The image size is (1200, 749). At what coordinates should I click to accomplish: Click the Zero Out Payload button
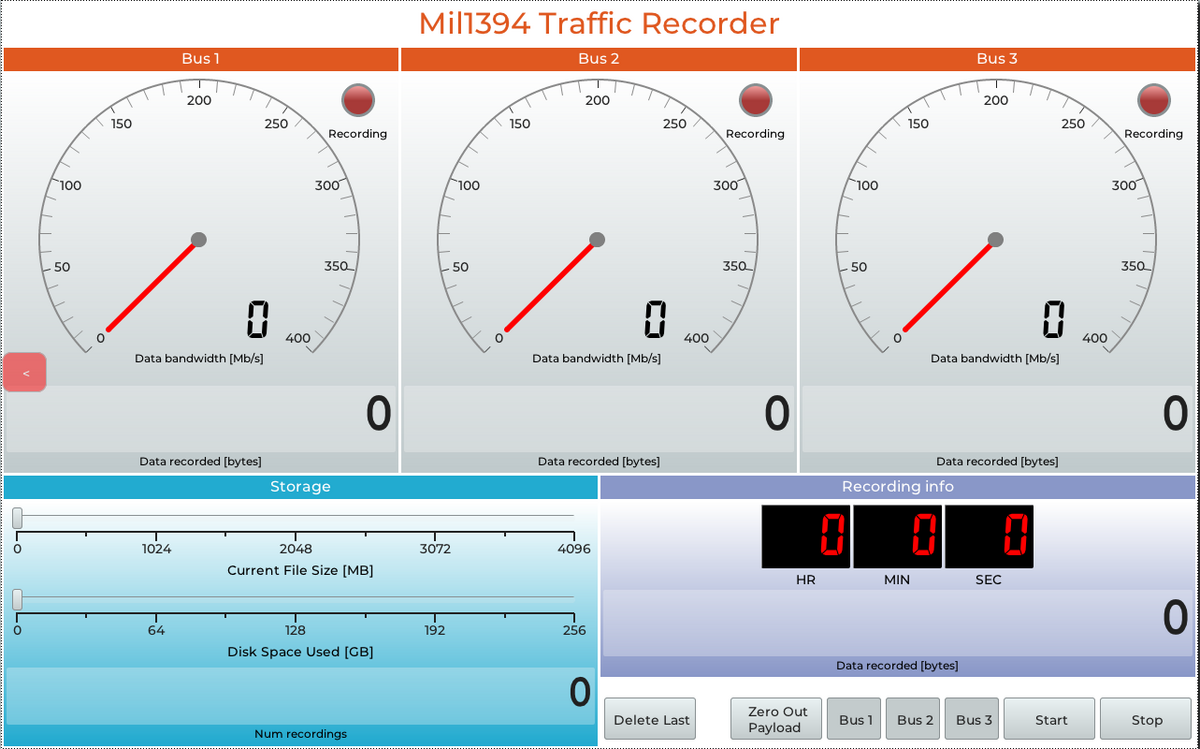click(x=776, y=719)
